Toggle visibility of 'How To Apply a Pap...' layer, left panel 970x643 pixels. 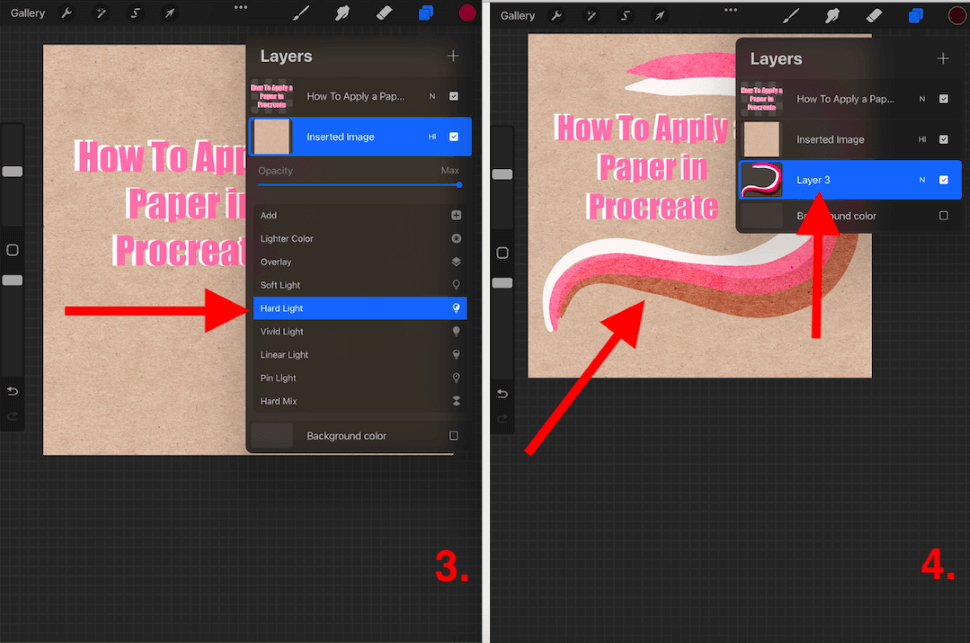[x=453, y=96]
